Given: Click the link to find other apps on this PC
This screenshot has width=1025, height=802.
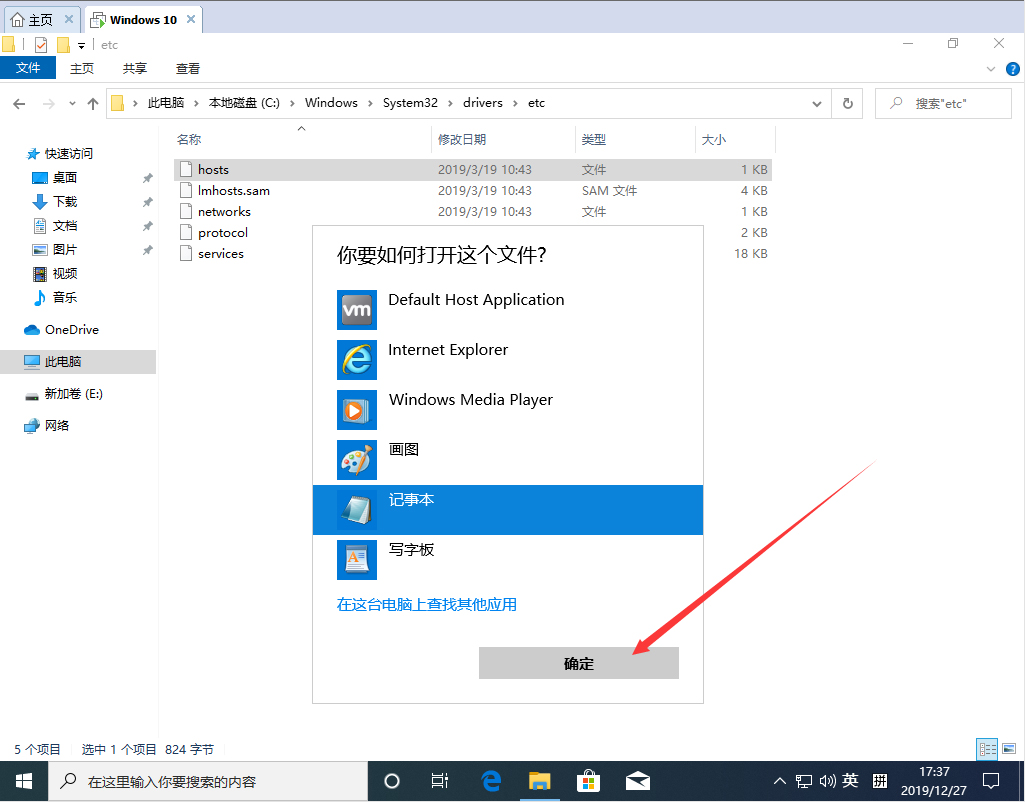Looking at the screenshot, I should 427,604.
